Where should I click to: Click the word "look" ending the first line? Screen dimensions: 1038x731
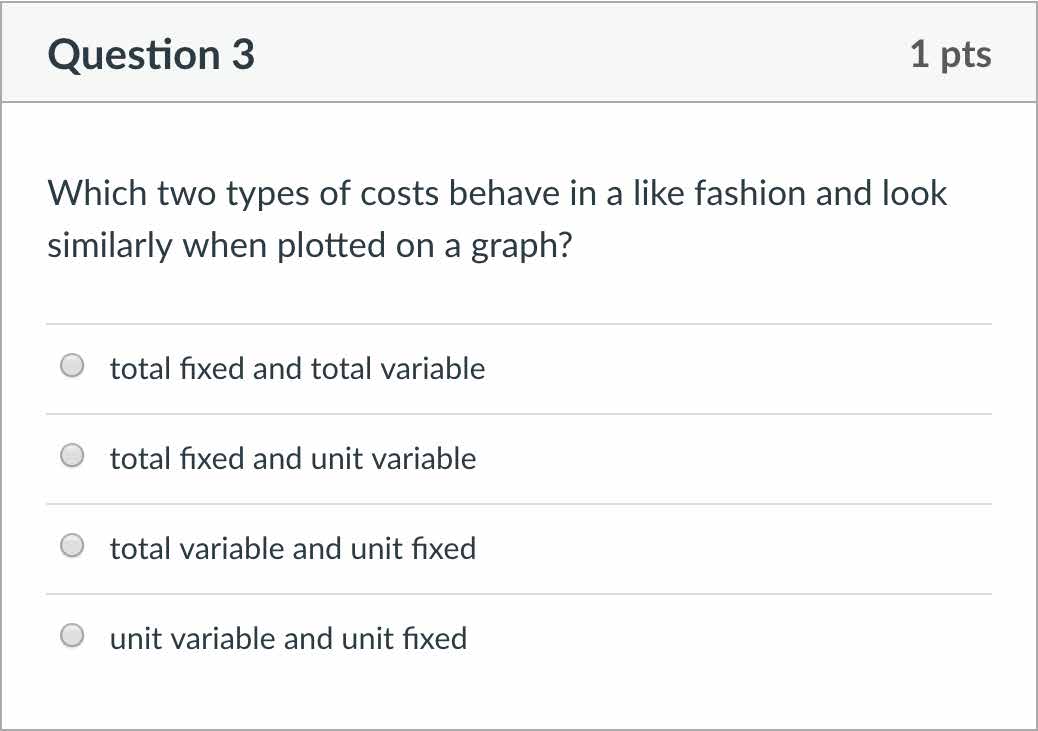tap(913, 193)
